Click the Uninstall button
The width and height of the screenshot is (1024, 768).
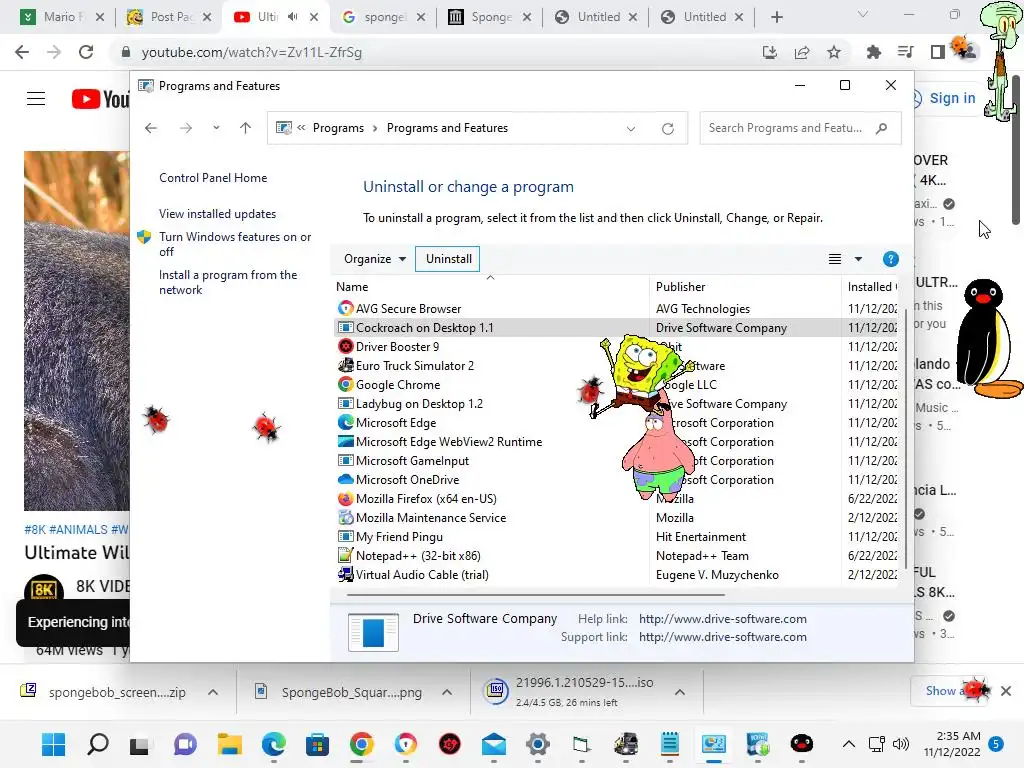click(449, 259)
